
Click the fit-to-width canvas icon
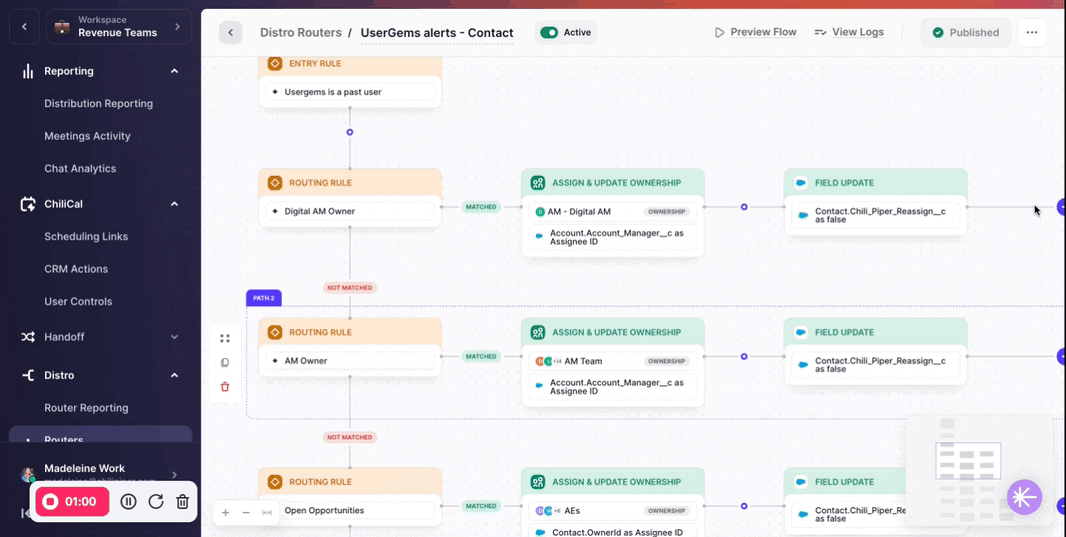pos(266,513)
